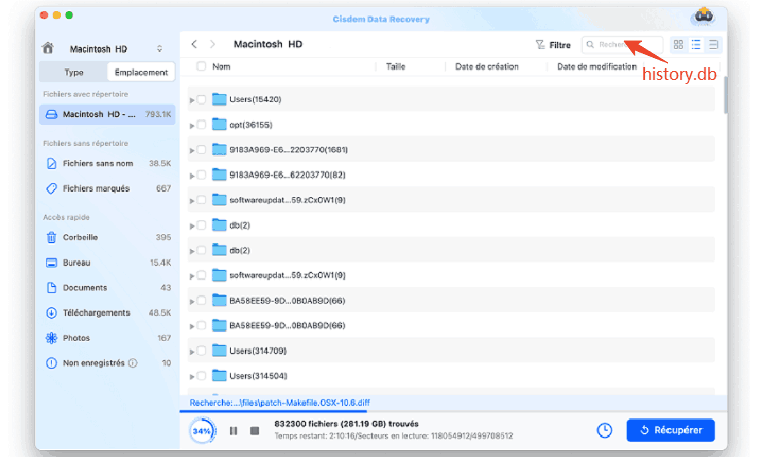Open Fichiers sans nom category

(107, 164)
